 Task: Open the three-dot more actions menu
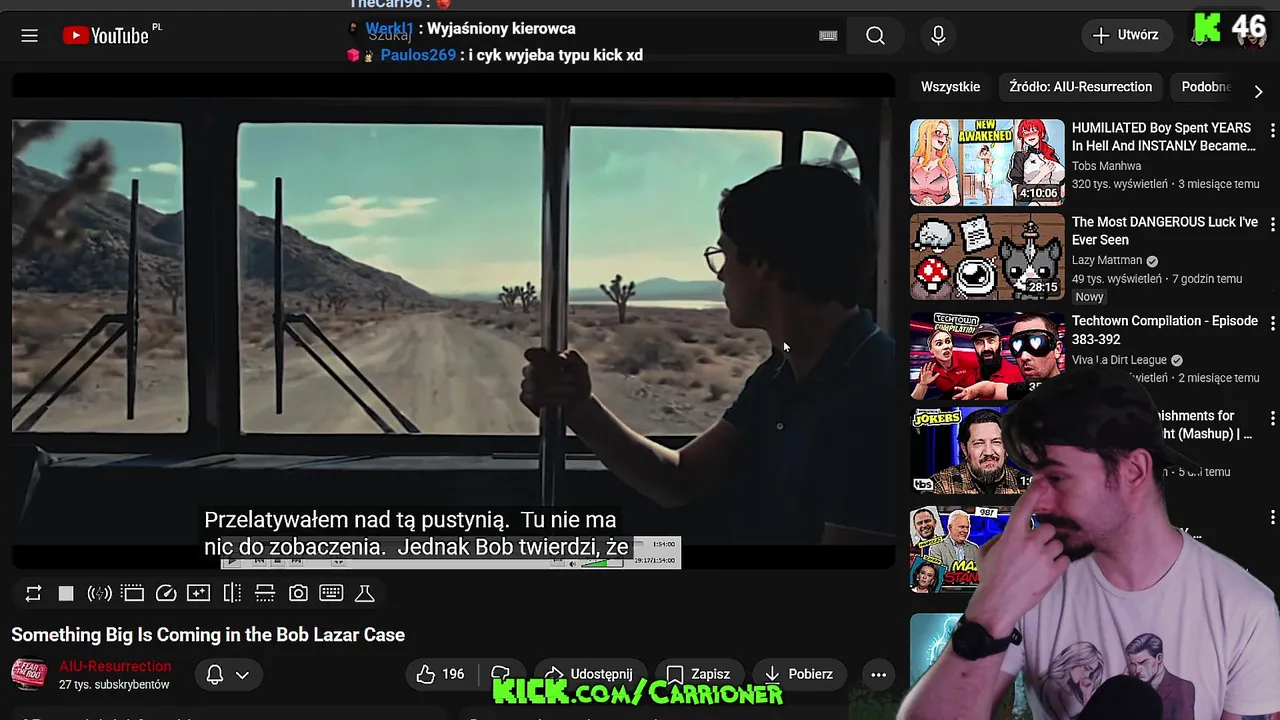pos(878,674)
